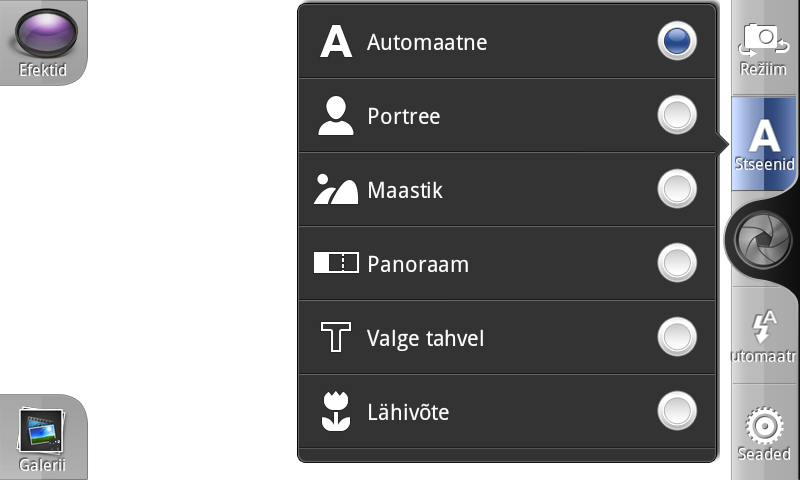
Task: Open the Galerii photo thumbnail
Action: click(x=41, y=430)
